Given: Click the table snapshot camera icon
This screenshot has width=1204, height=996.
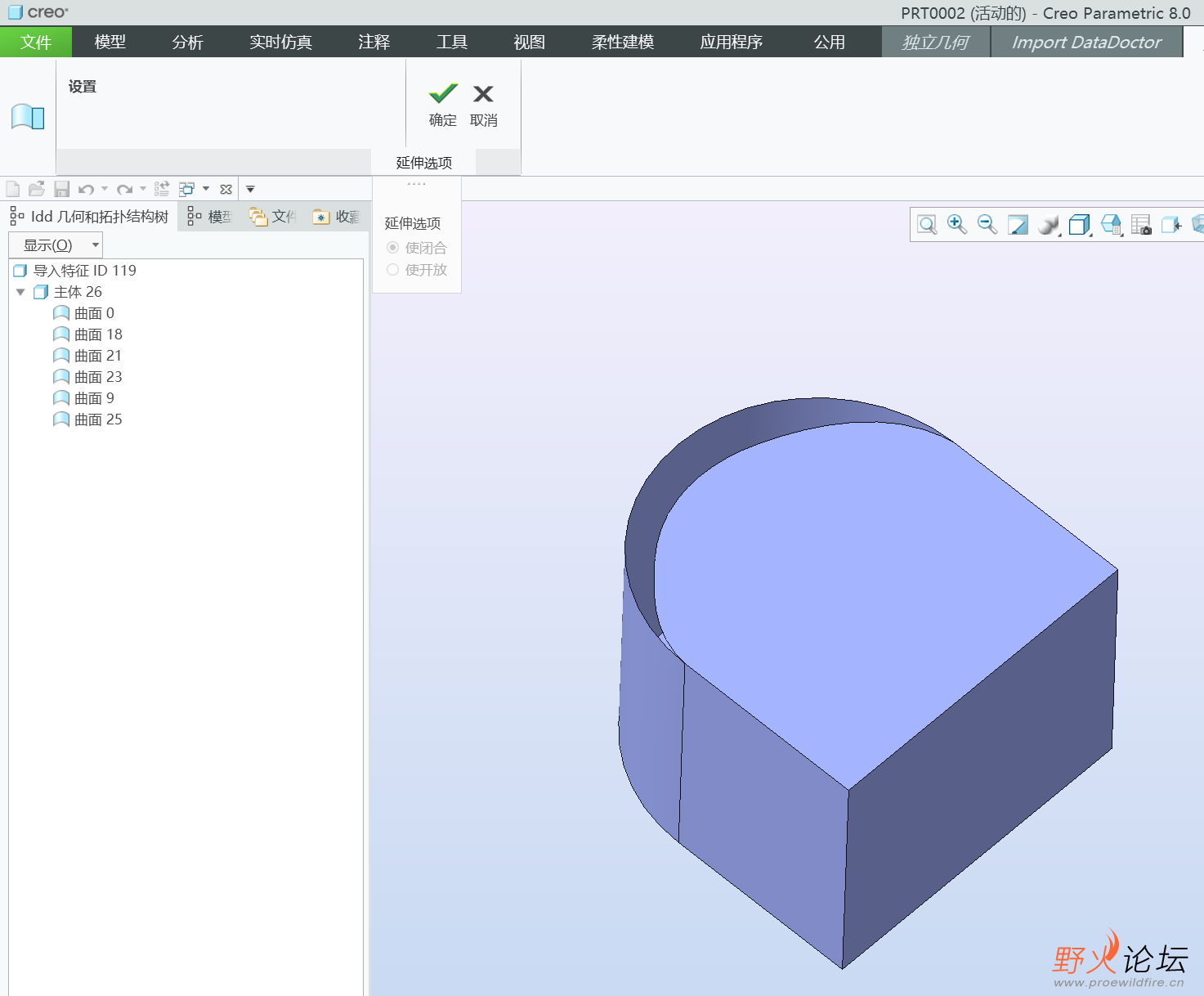Looking at the screenshot, I should 1141,225.
